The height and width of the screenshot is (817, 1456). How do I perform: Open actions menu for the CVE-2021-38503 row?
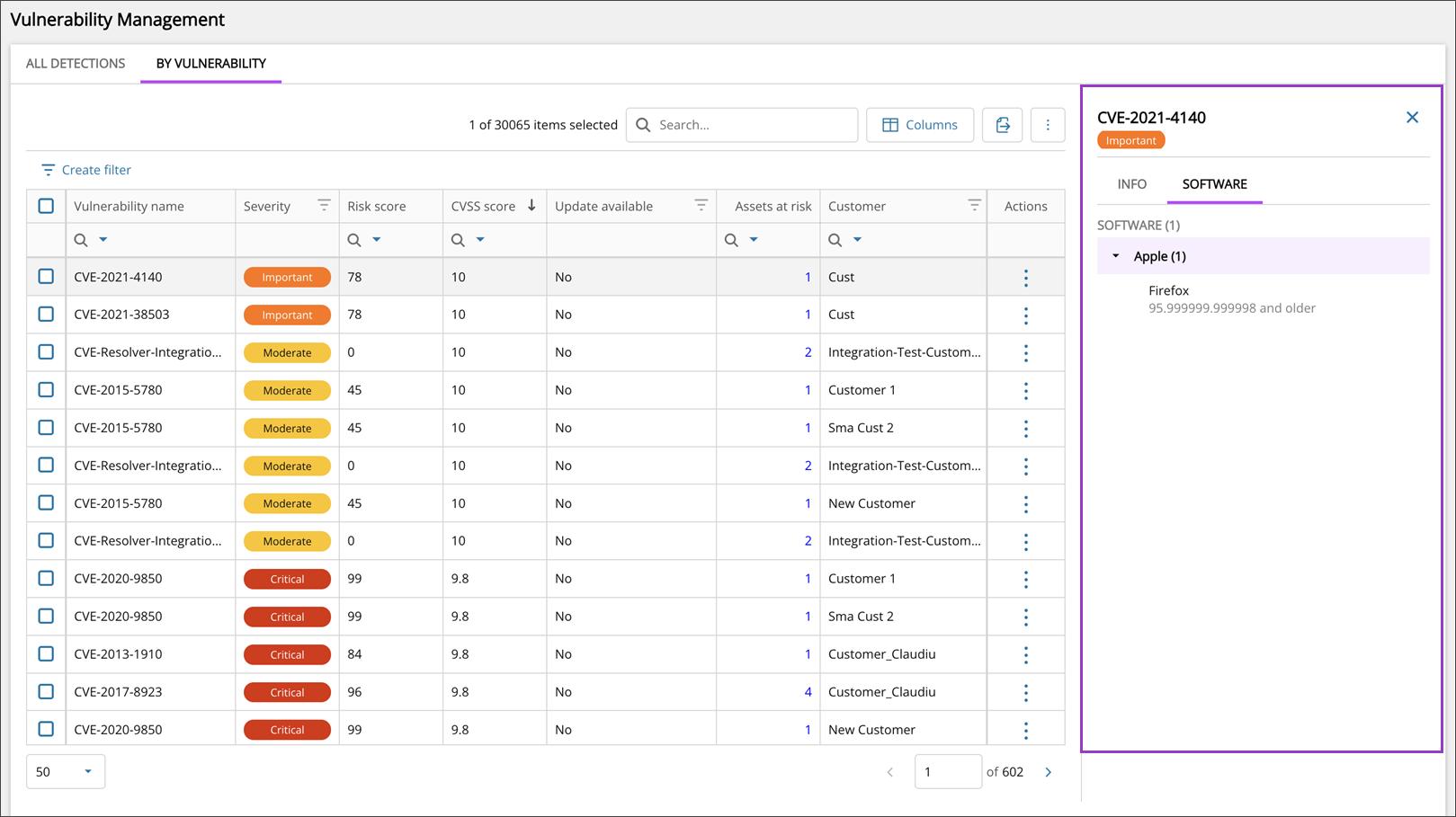(1025, 315)
